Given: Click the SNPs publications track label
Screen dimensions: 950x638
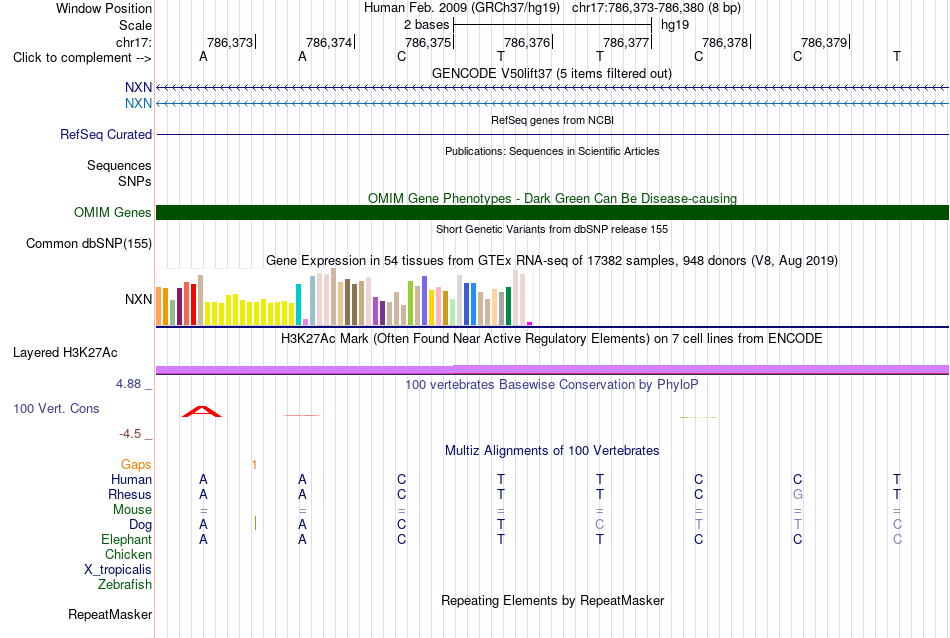Looking at the screenshot, I should 135,181.
